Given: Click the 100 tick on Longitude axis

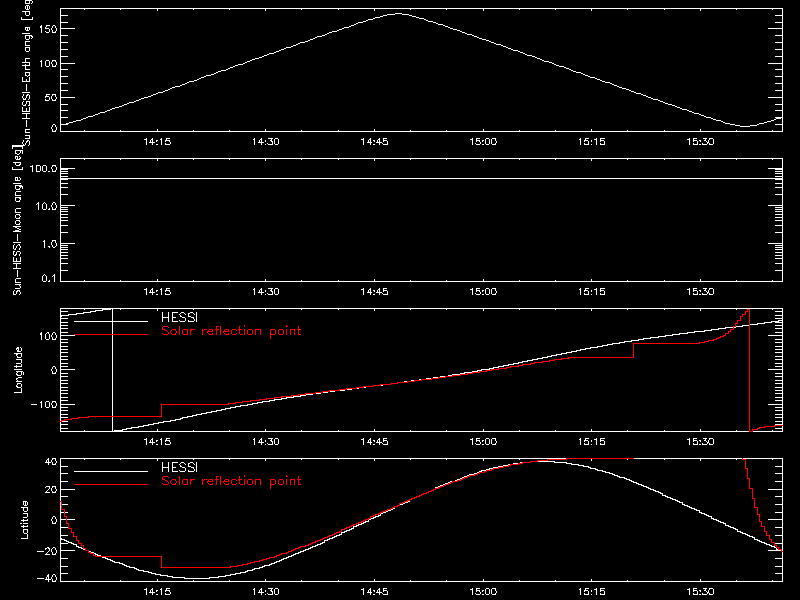Looking at the screenshot, I should tap(48, 336).
